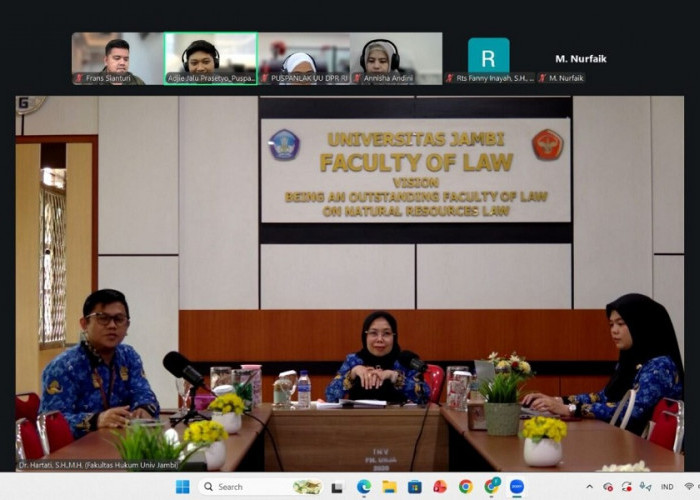Image resolution: width=700 pixels, height=500 pixels.
Task: Click the Adjie Jalu Prasetyo name label
Action: tap(211, 78)
